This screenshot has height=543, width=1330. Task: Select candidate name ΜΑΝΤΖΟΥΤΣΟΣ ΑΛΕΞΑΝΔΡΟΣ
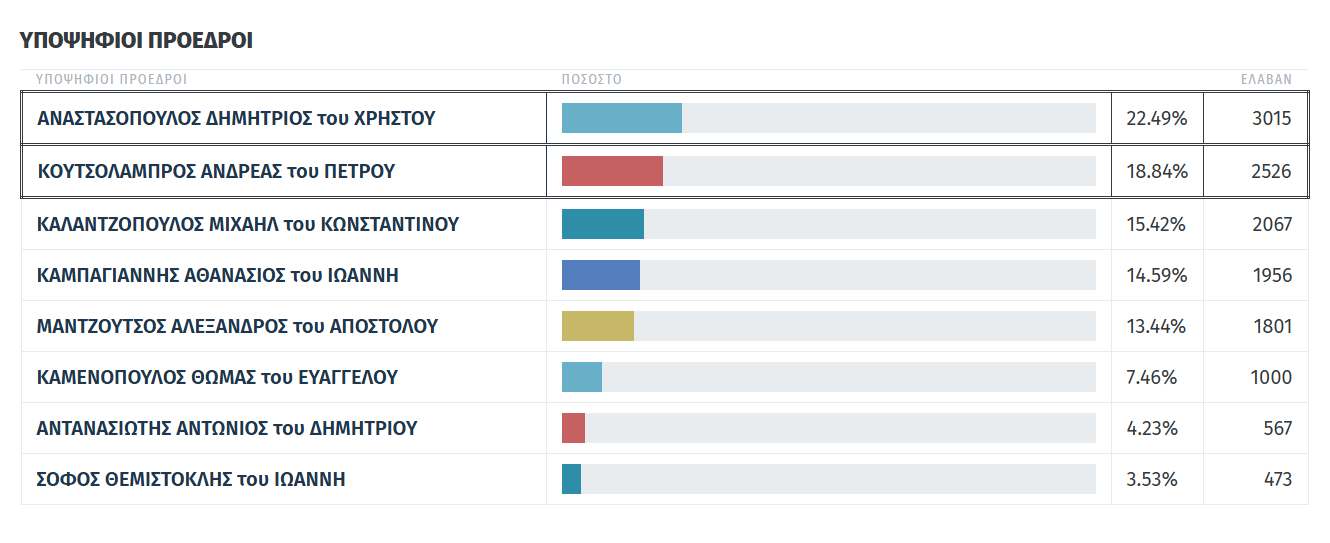[237, 326]
